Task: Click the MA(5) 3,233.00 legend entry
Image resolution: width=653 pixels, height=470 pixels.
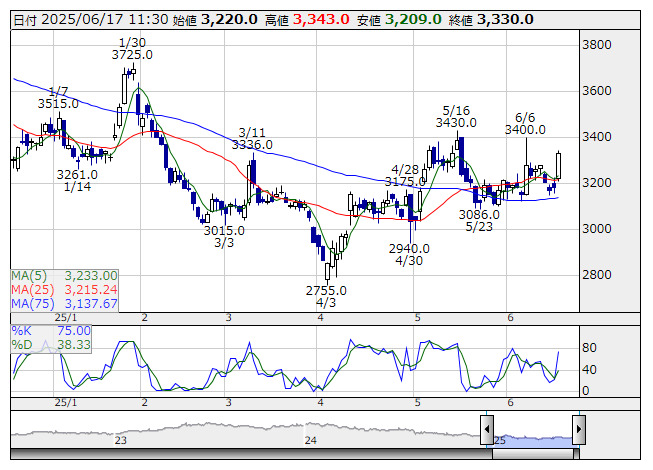Action: coord(64,276)
